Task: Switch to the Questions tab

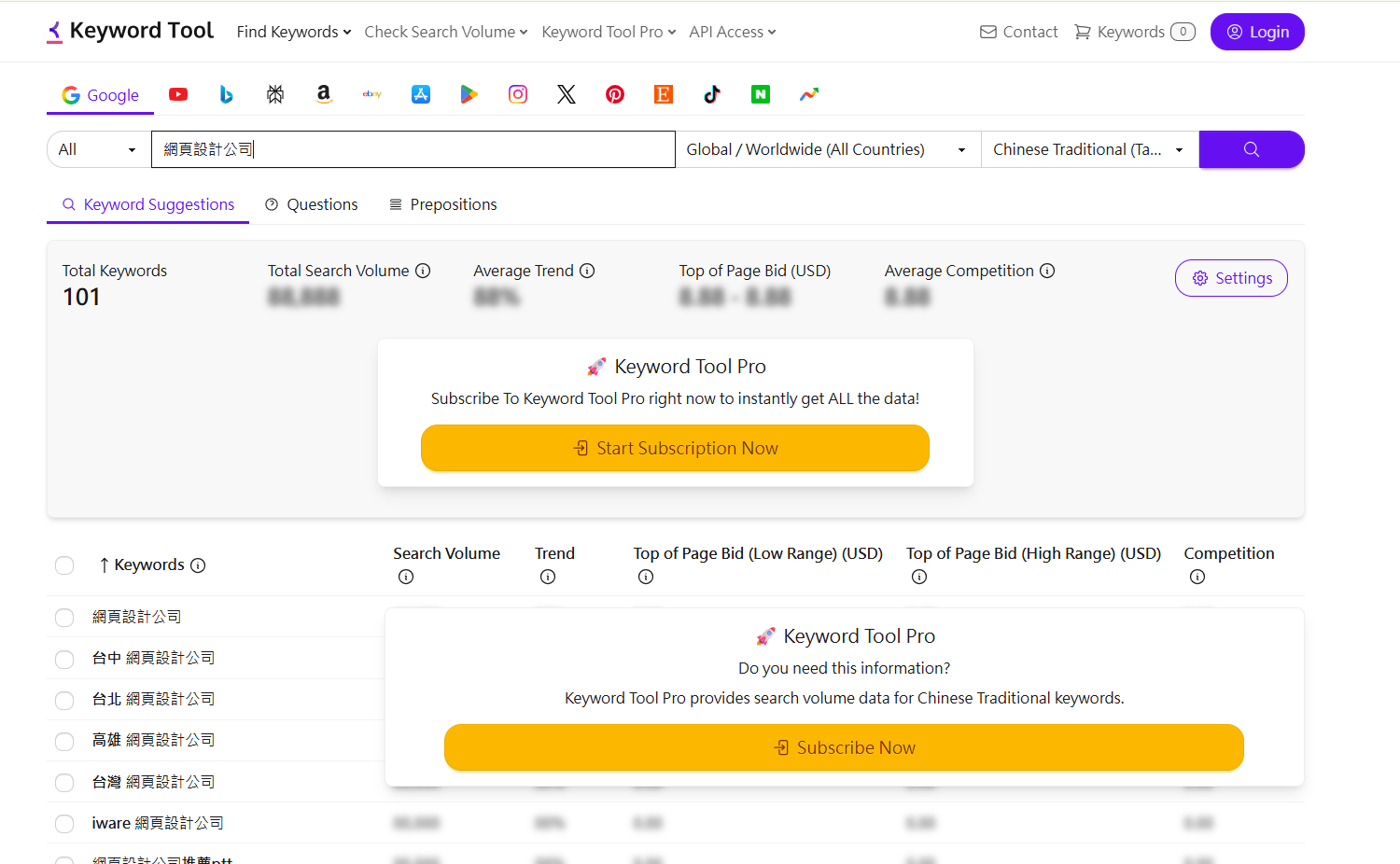Action: (x=312, y=204)
